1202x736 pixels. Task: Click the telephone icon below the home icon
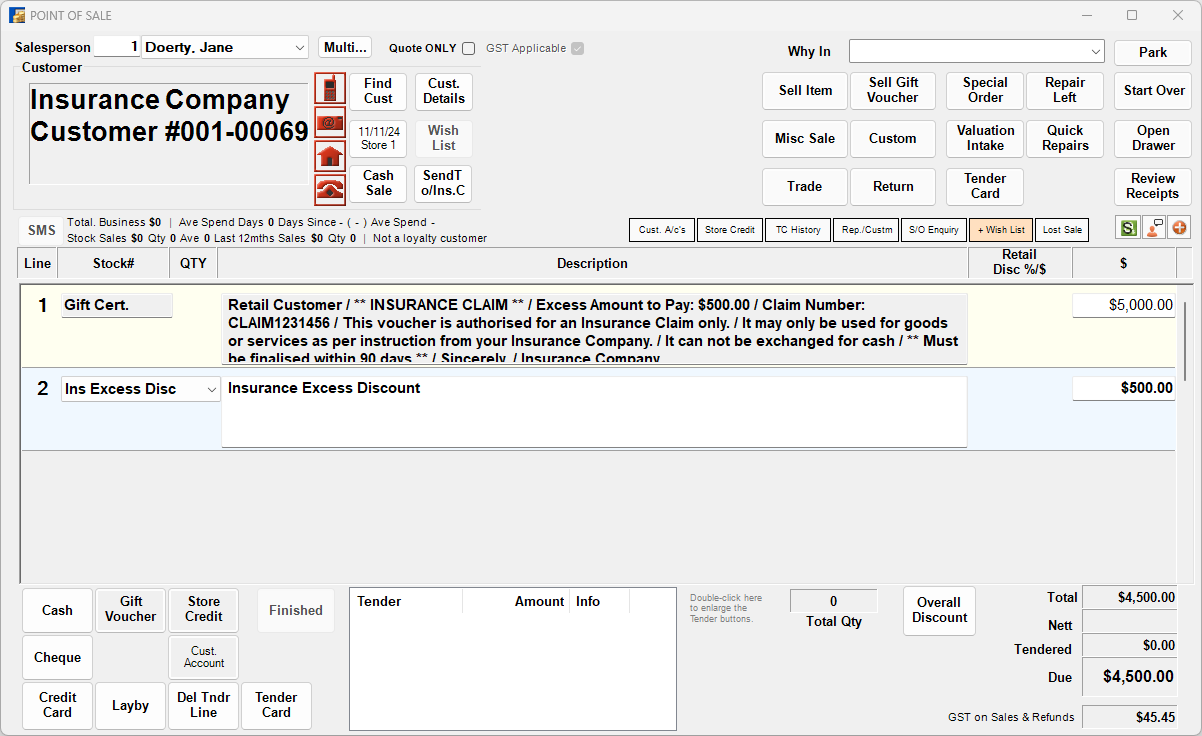(330, 189)
